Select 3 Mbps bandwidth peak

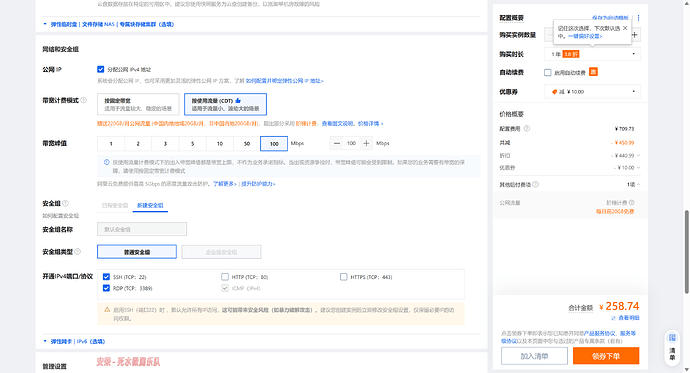[165, 143]
